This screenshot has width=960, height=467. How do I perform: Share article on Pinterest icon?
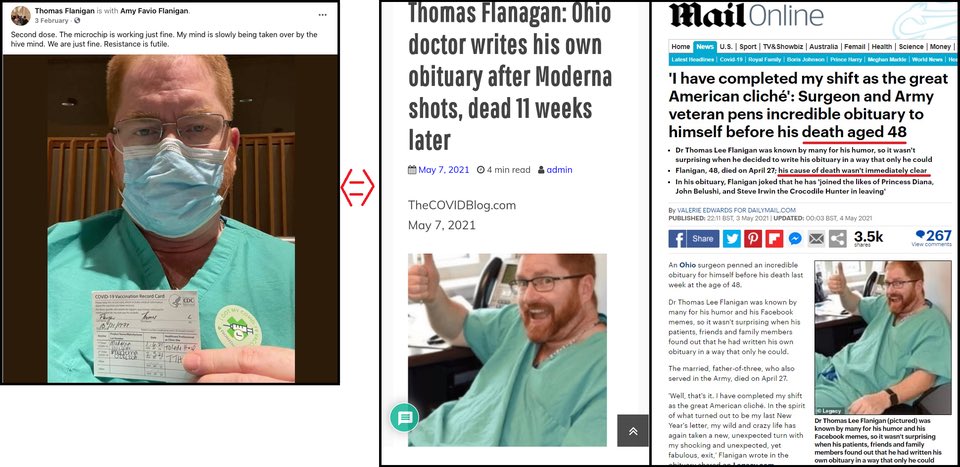753,239
